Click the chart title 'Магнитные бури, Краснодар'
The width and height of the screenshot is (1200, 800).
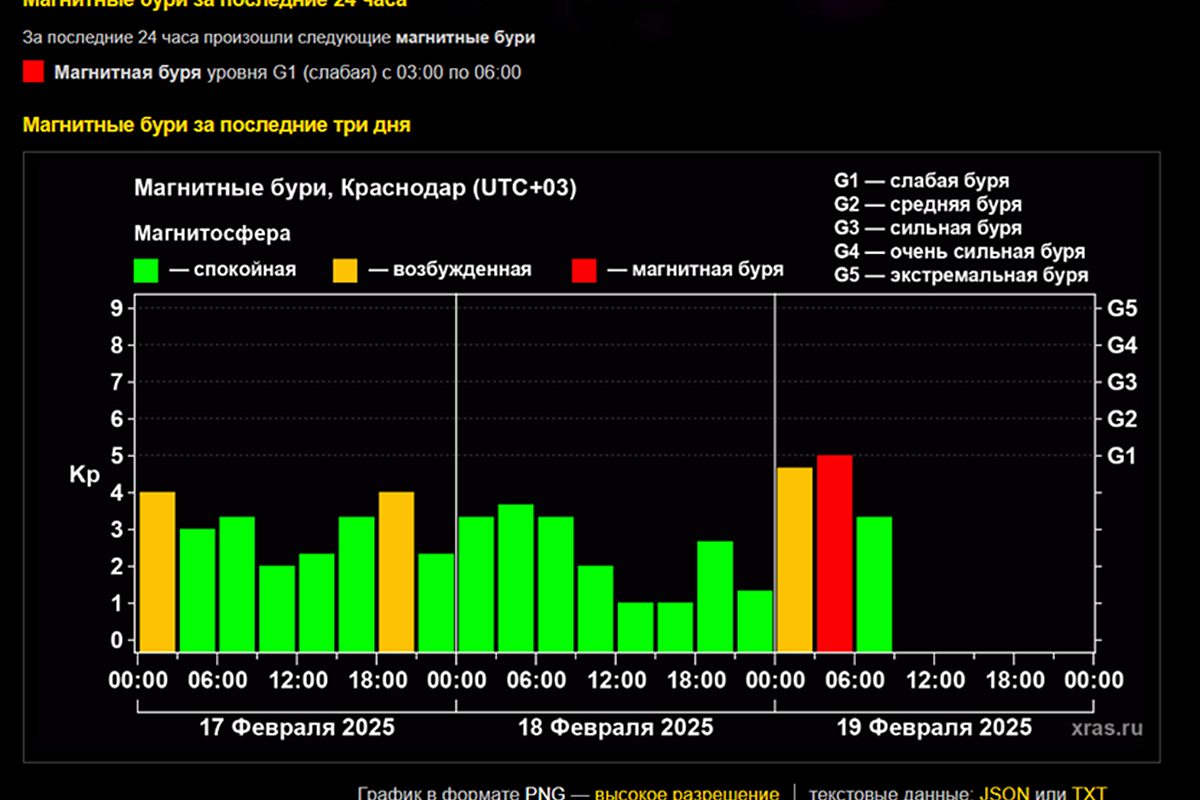355,188
